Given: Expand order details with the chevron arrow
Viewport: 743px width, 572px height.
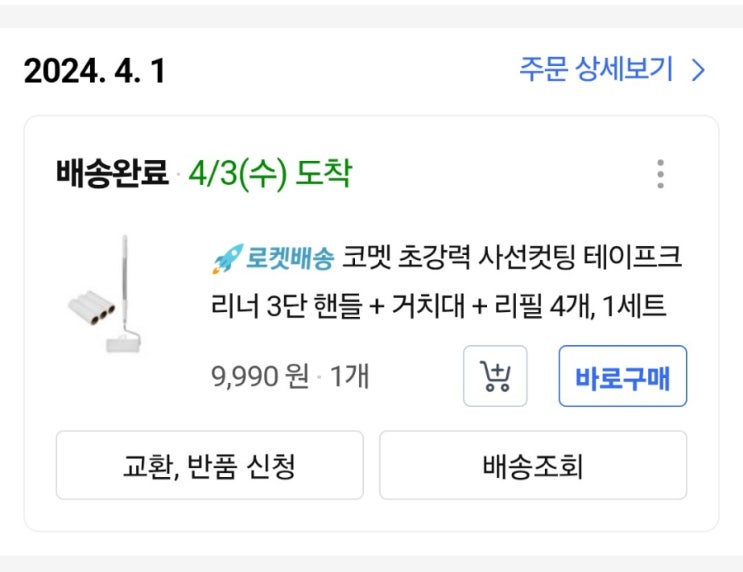Looking at the screenshot, I should (x=699, y=71).
